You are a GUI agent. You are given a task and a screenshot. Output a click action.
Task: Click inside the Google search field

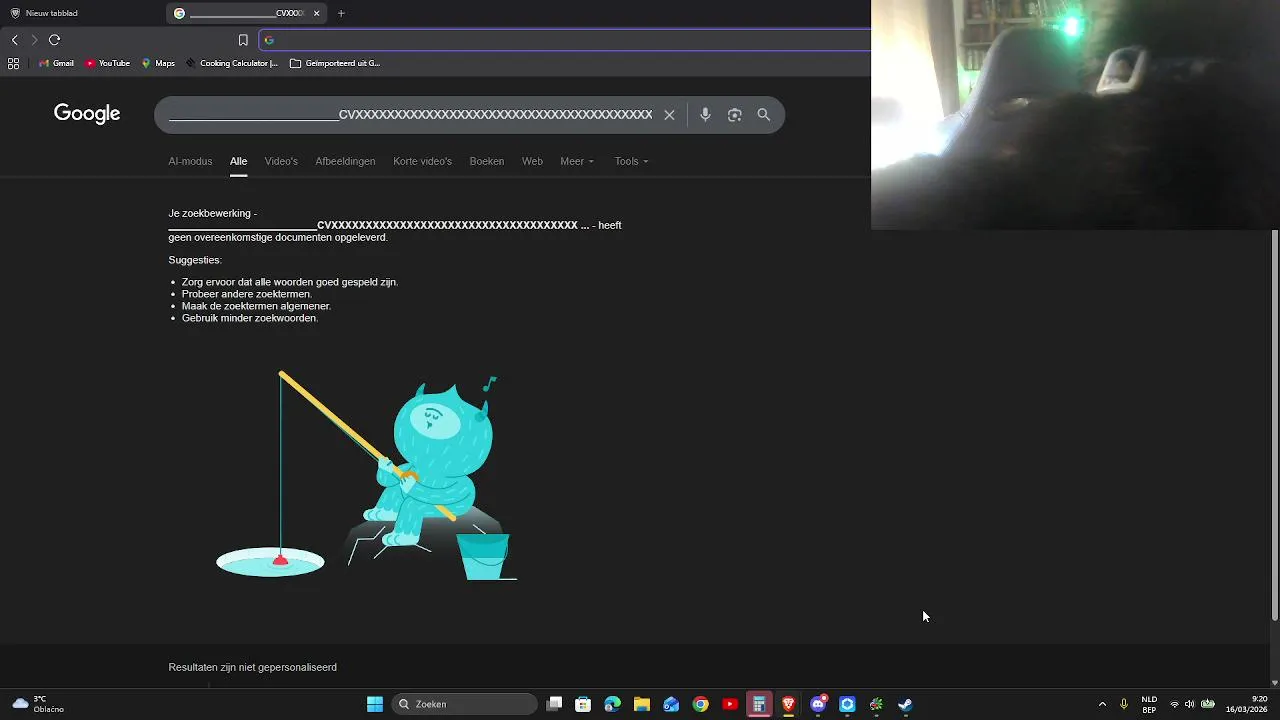click(x=410, y=115)
